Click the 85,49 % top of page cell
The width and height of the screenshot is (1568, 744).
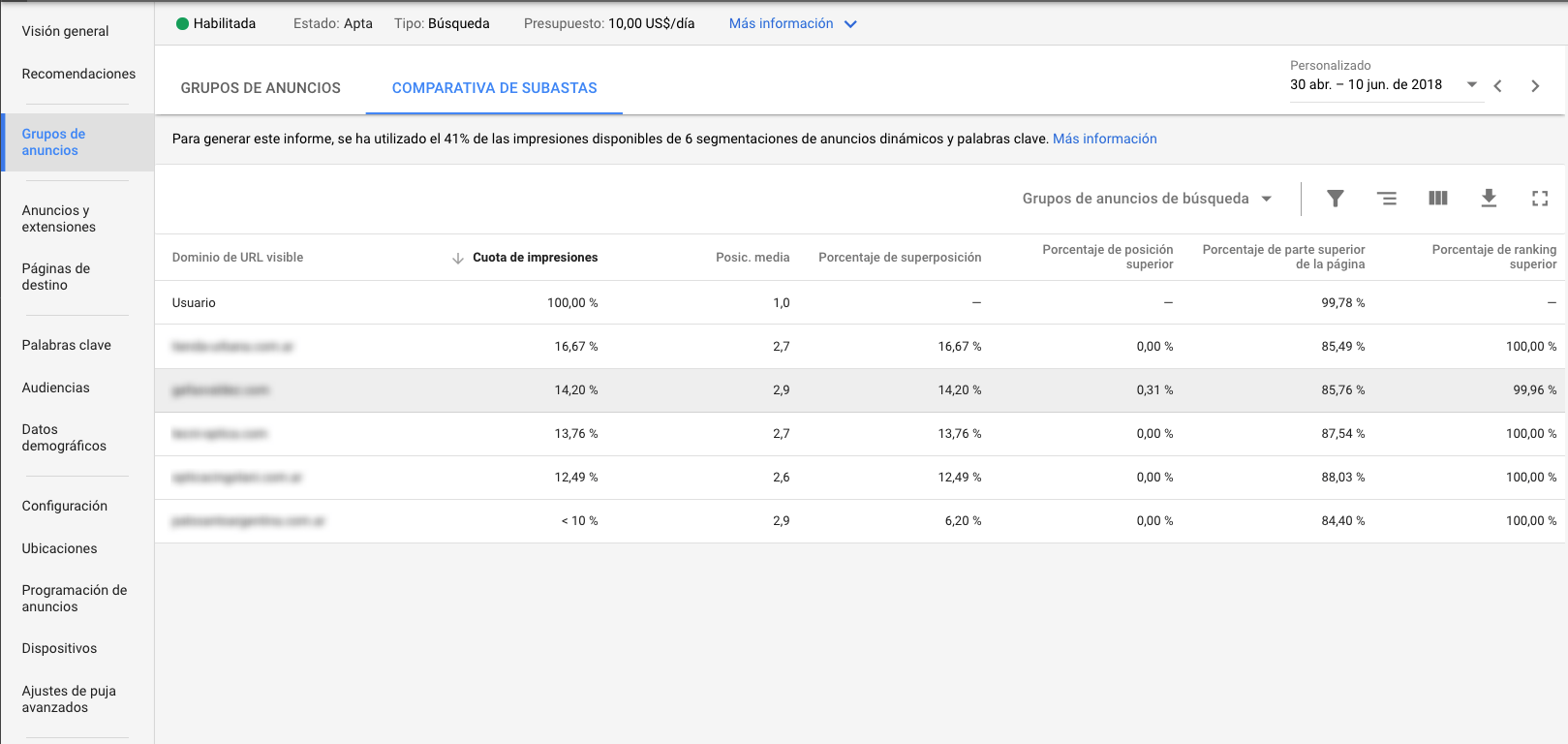click(1343, 347)
